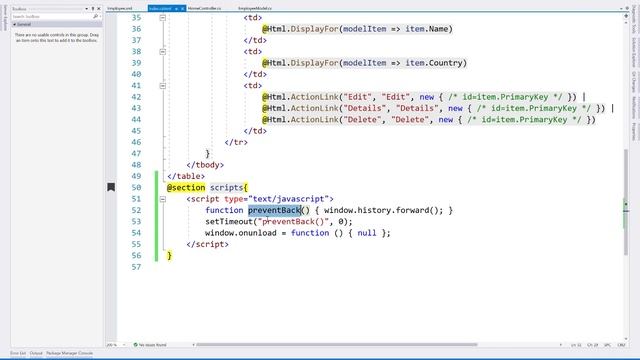Viewport: 640px width, 360px height.
Task: Open the editor zoom level dropdown
Action: click(x=124, y=345)
